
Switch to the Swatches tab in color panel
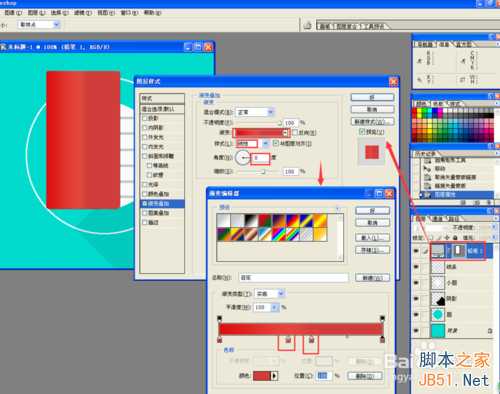coord(438,104)
